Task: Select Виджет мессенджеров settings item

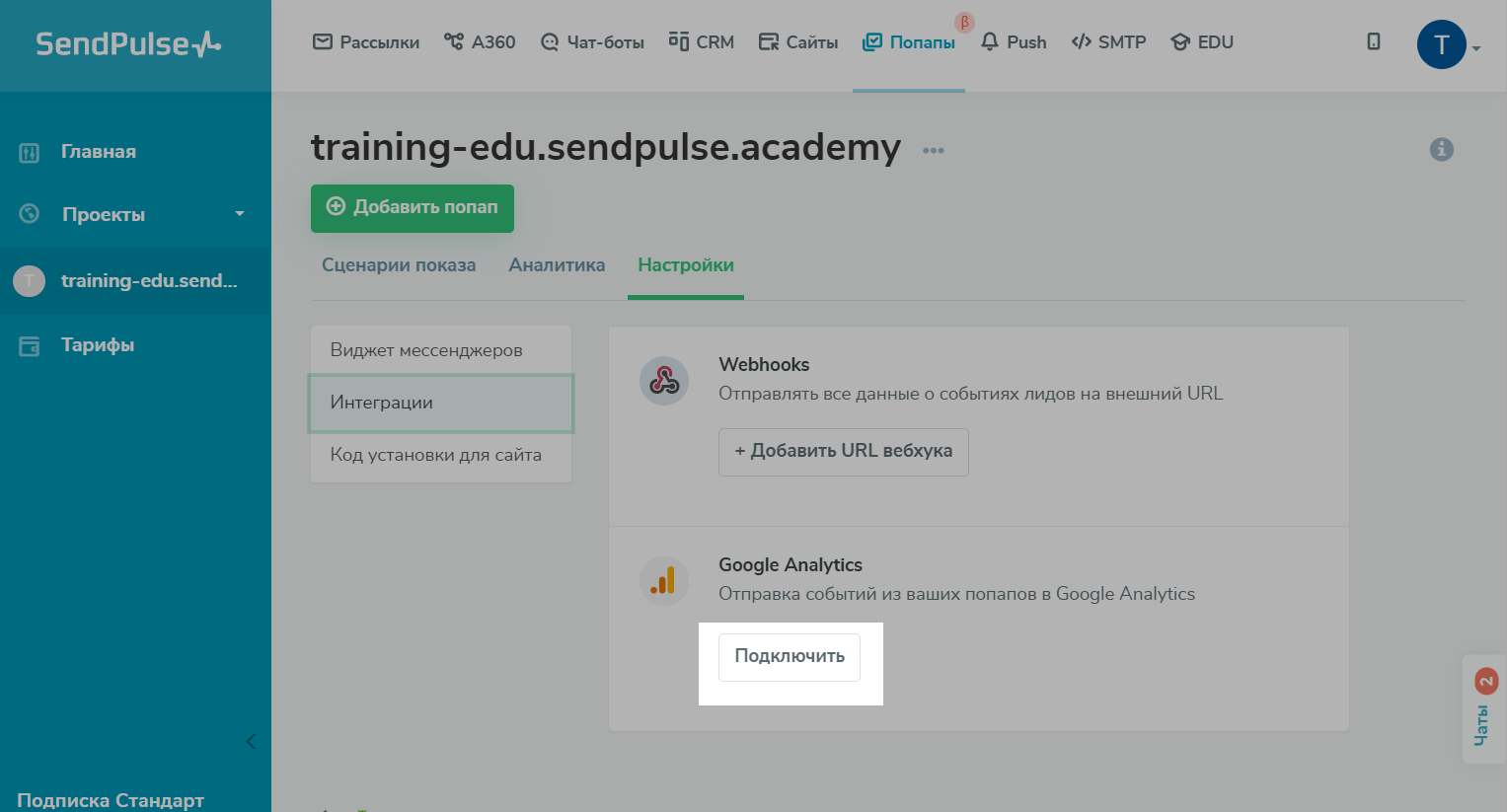Action: pos(441,350)
